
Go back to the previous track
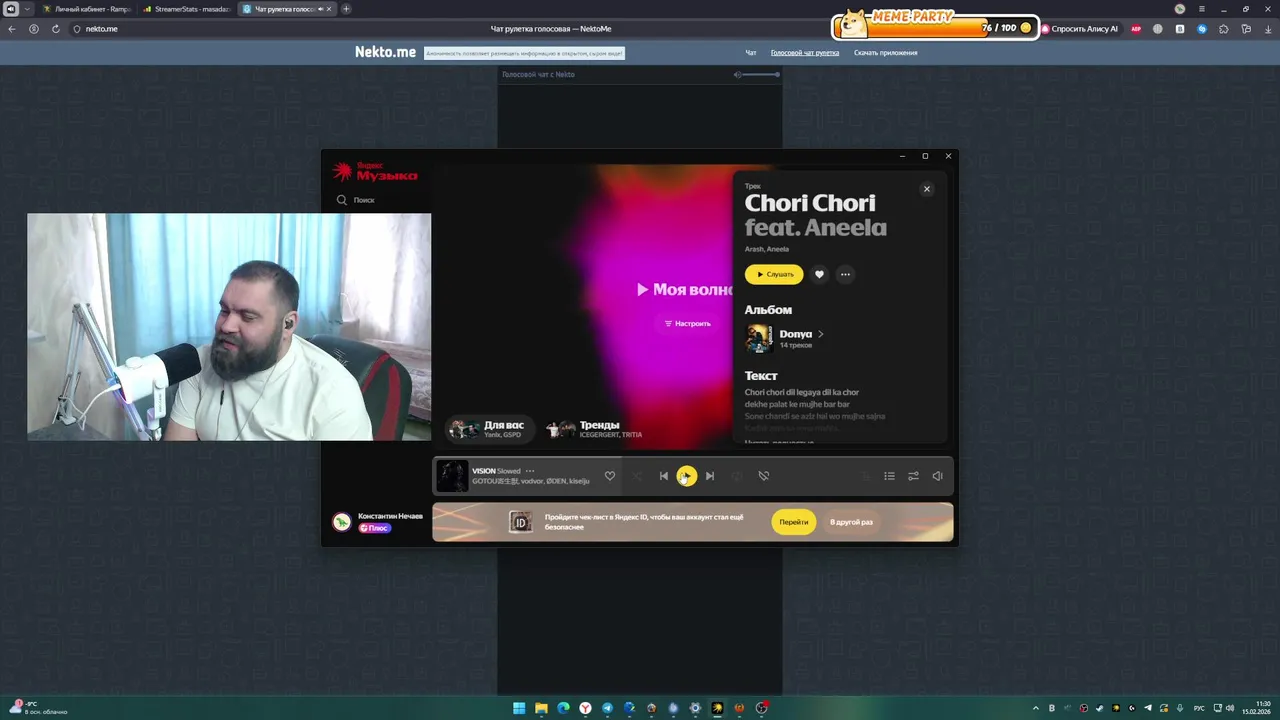[x=663, y=476]
